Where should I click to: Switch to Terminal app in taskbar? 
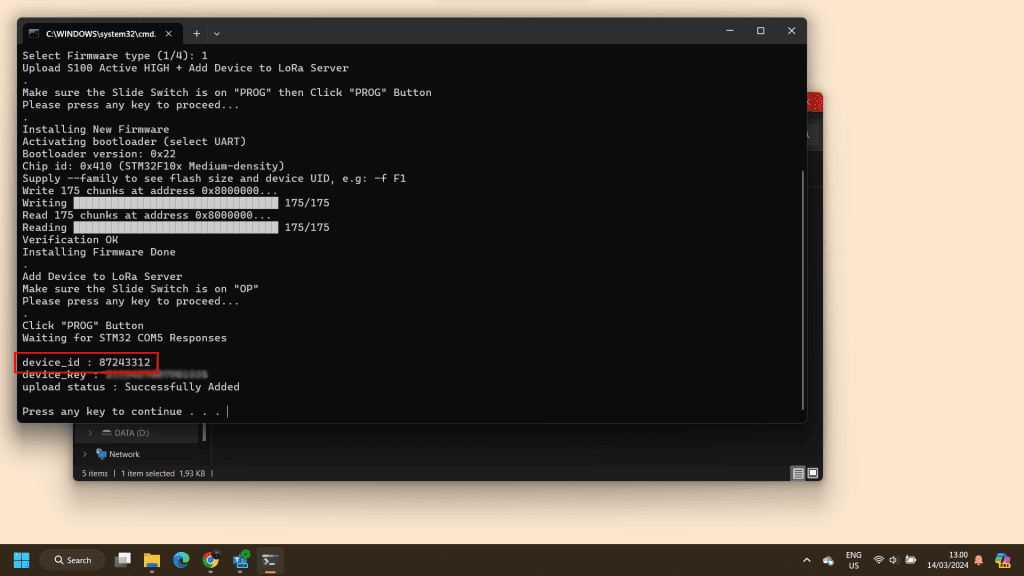[x=270, y=560]
